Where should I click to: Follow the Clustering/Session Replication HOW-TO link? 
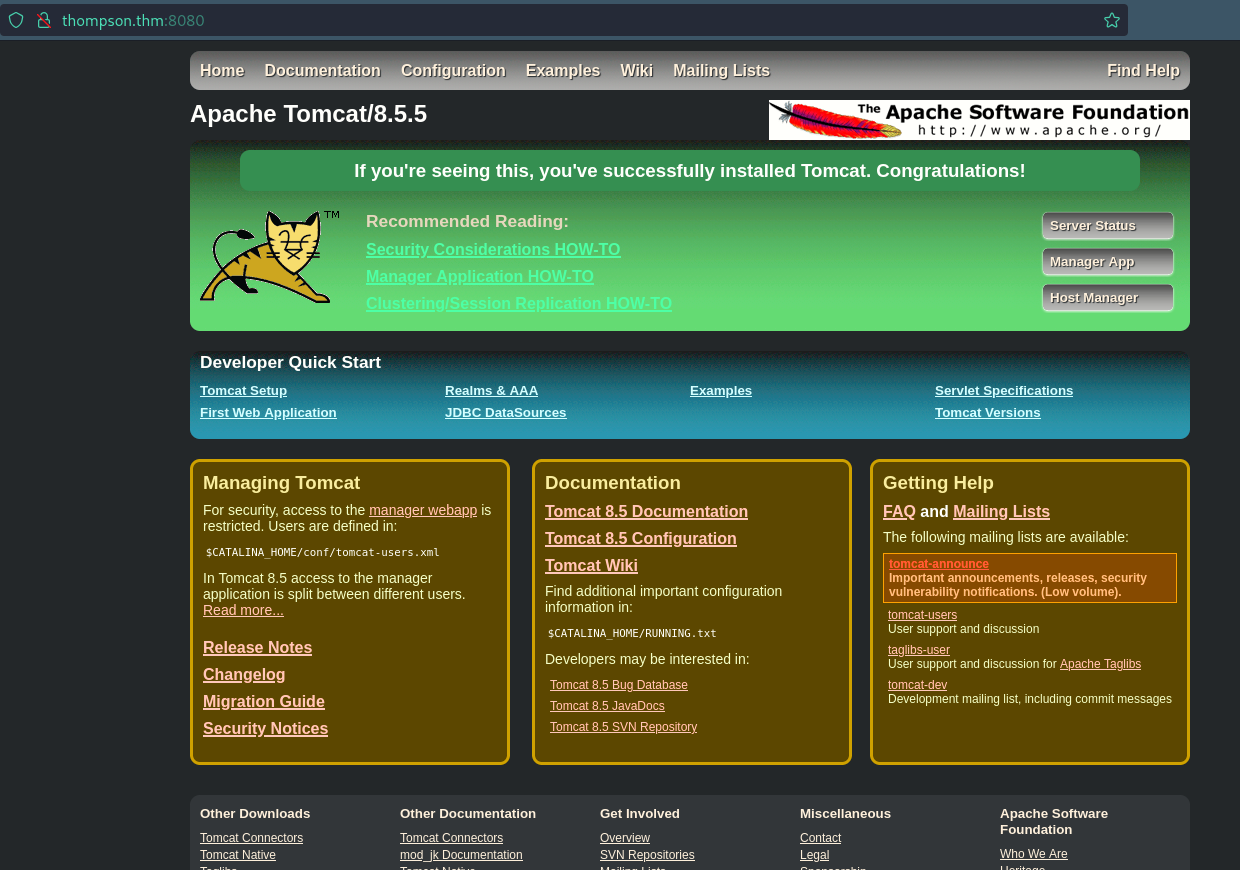coord(519,303)
